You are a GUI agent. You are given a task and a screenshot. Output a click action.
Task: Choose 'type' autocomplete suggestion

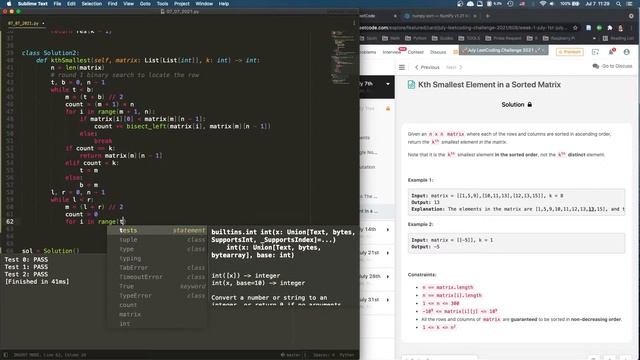[x=157, y=249]
